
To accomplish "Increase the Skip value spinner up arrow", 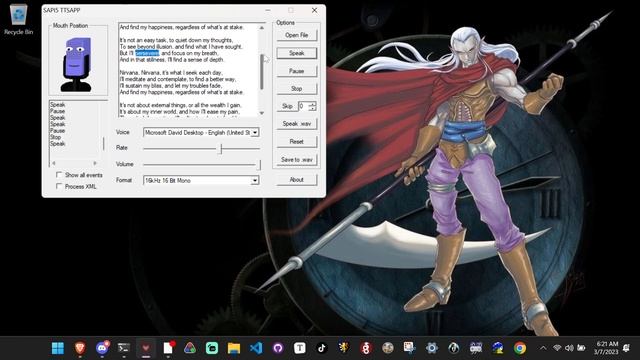I will pyautogui.click(x=312, y=104).
